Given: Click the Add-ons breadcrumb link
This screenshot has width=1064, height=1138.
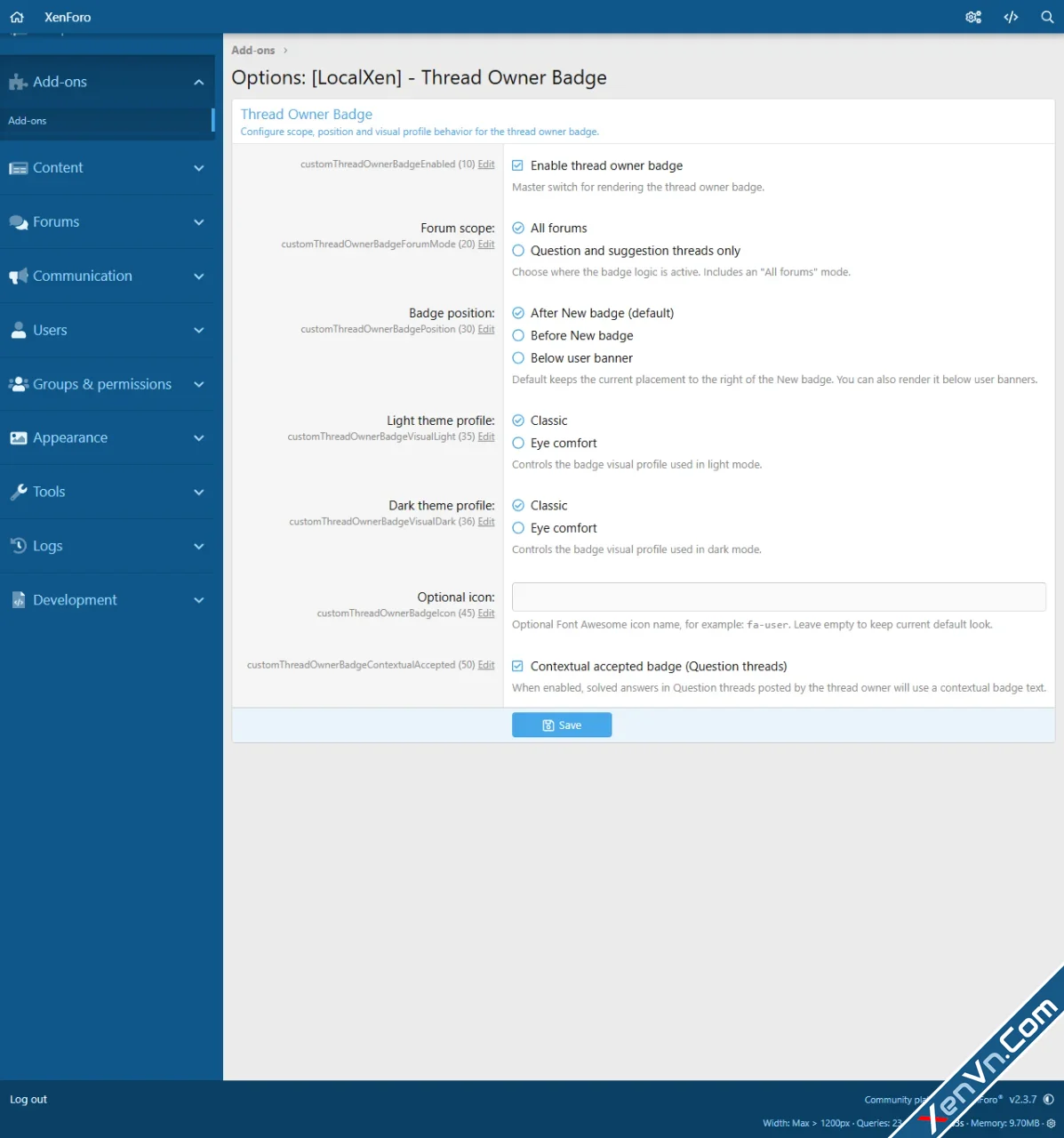Looking at the screenshot, I should (x=253, y=51).
